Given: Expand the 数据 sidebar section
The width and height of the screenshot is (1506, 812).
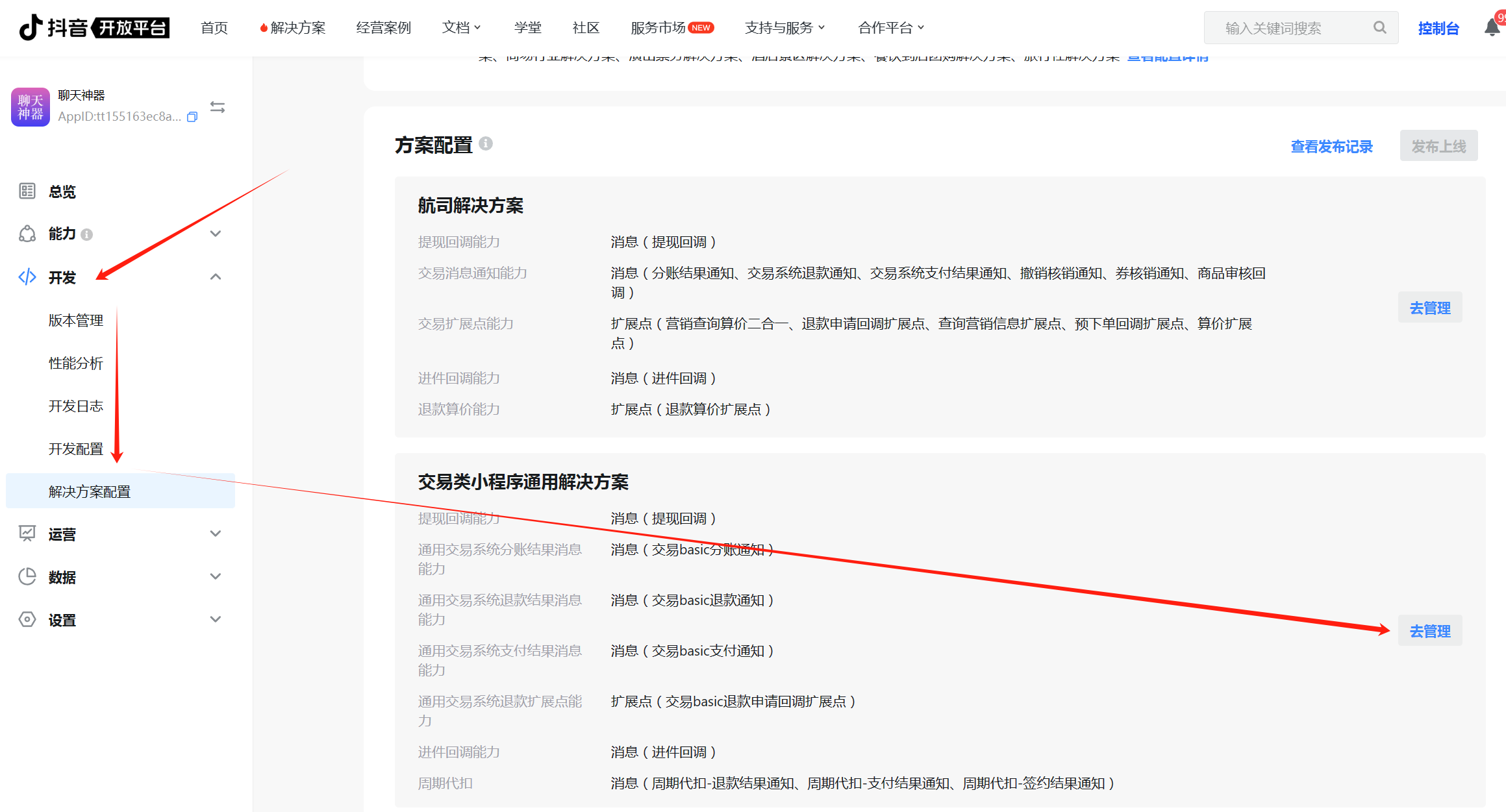Looking at the screenshot, I should (x=216, y=576).
